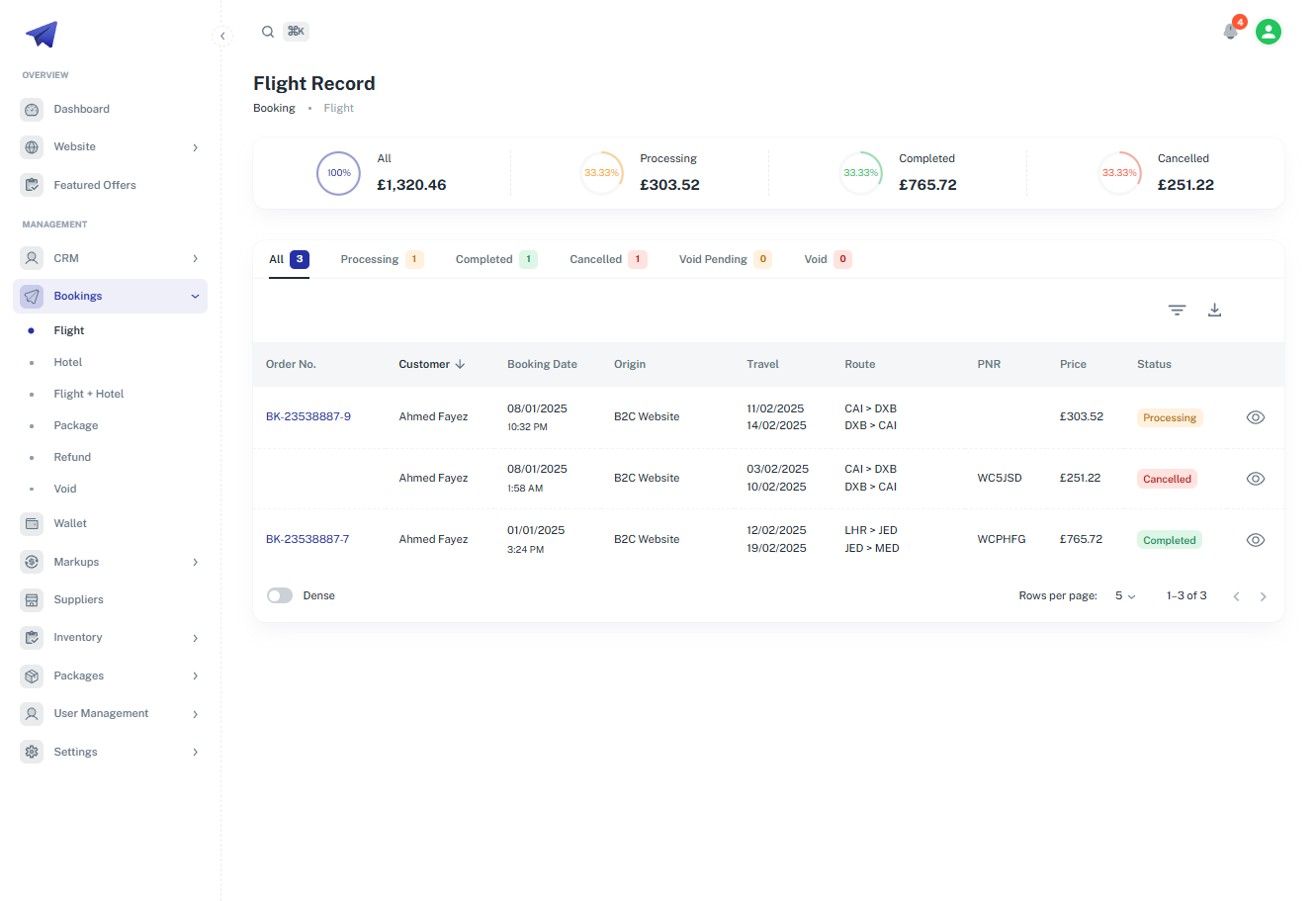Collapse the sidebar panel
This screenshot has height=901, width=1316.
pyautogui.click(x=222, y=36)
